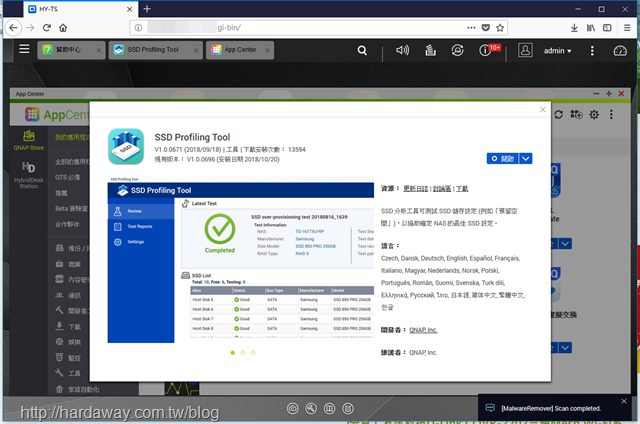This screenshot has height=424, width=640.
Task: Expand the admin user dropdown
Action: [x=557, y=51]
